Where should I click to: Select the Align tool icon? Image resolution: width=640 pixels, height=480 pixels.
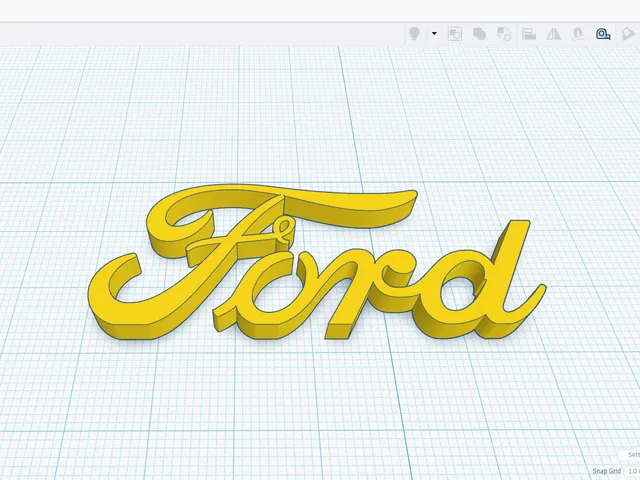tap(529, 34)
